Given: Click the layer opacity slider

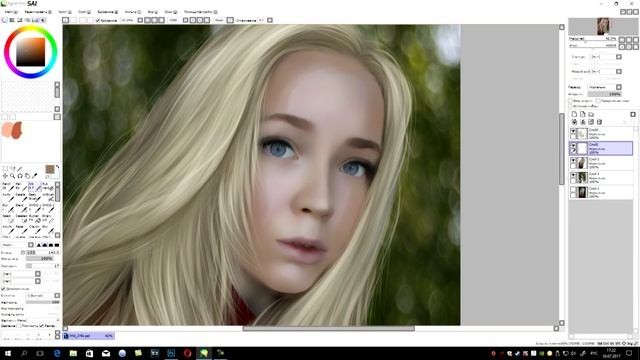Looking at the screenshot, I should [x=605, y=94].
